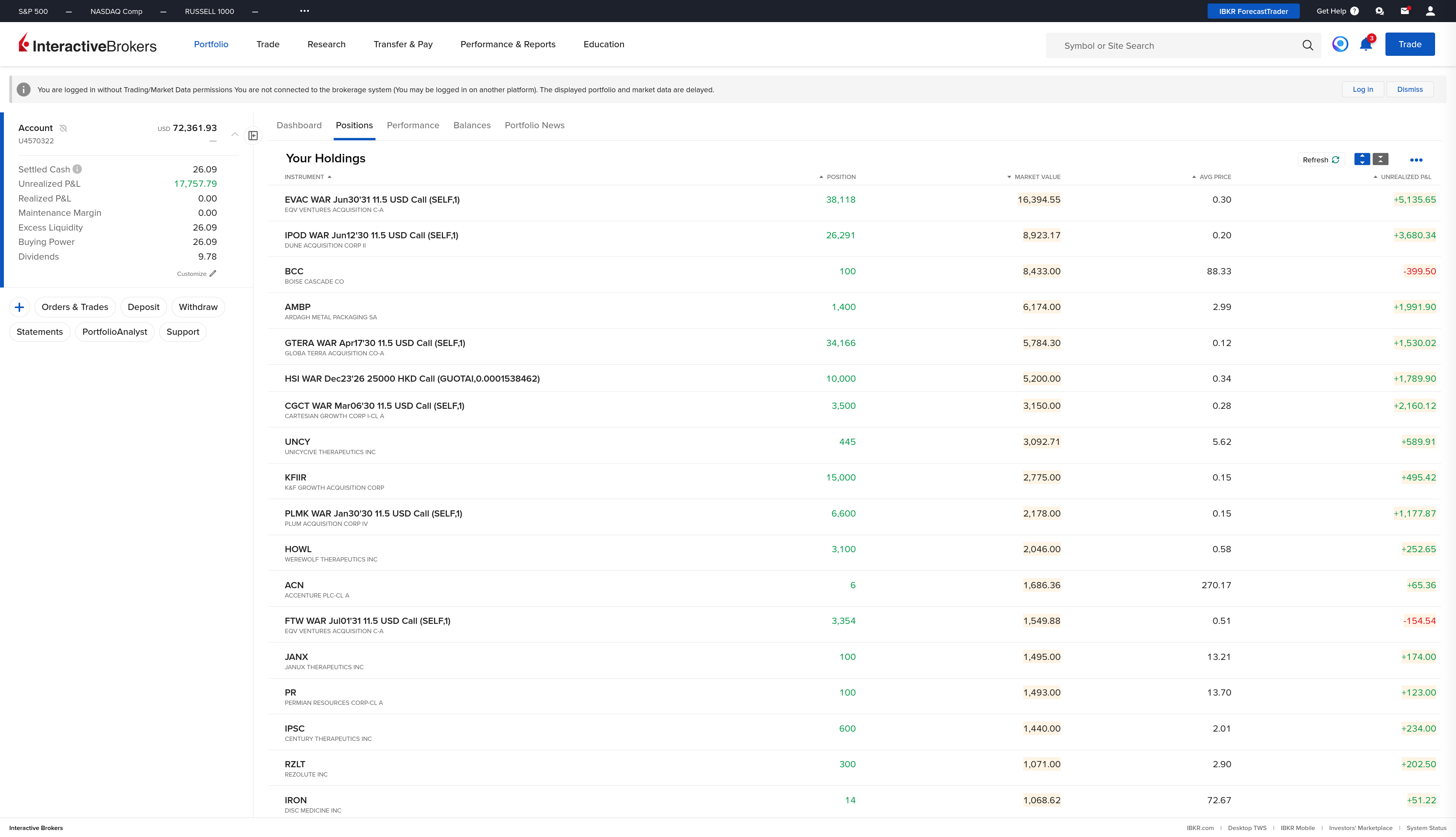Collapse the Account summary chevron
Screen dimensions: 1456x837
(234, 134)
